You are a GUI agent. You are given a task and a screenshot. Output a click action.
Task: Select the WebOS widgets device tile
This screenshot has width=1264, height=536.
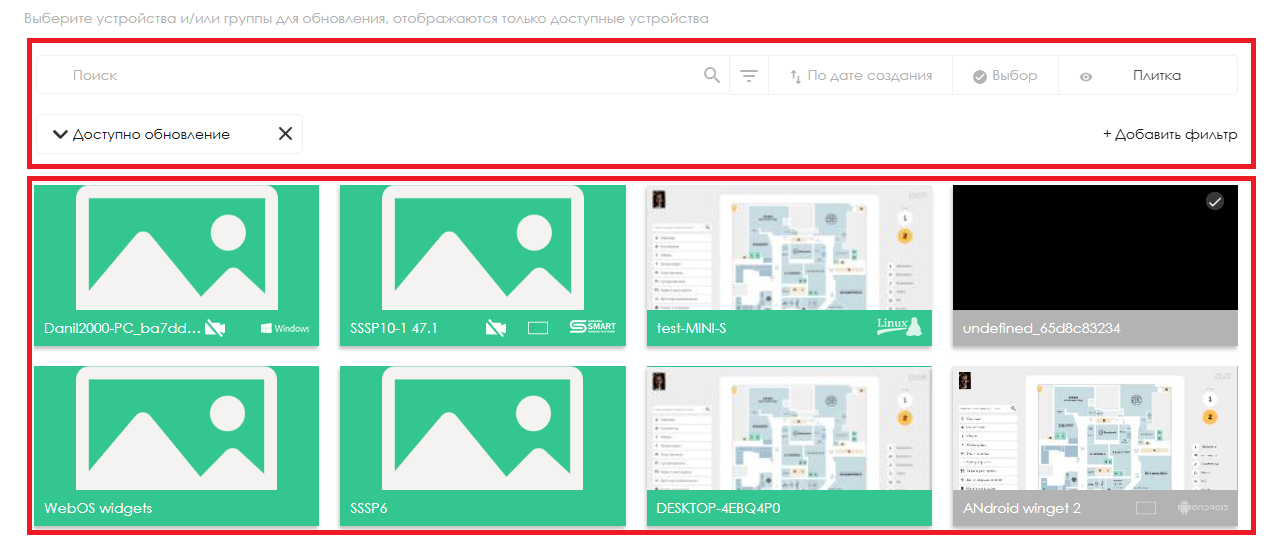point(176,445)
